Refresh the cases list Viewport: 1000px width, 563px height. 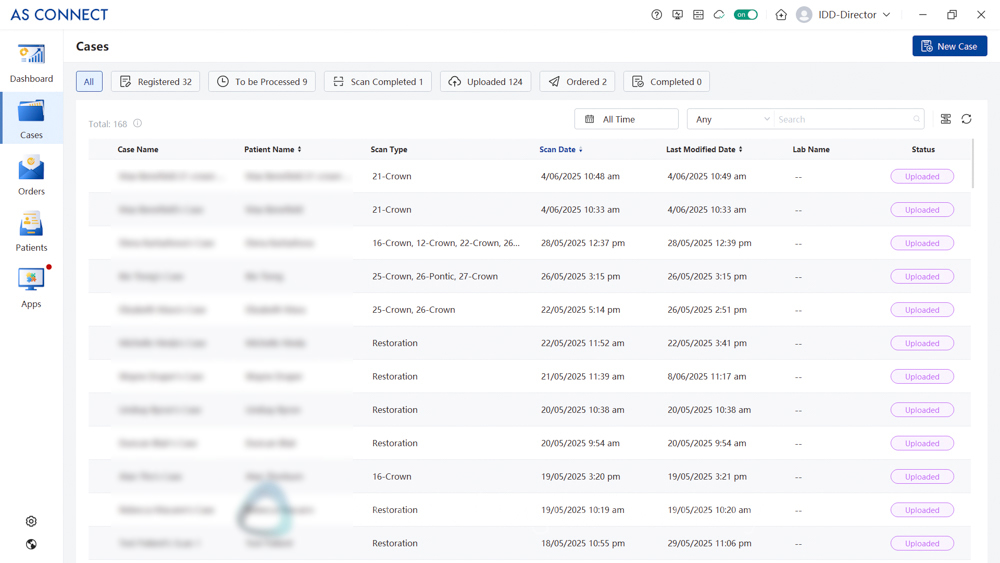point(966,119)
